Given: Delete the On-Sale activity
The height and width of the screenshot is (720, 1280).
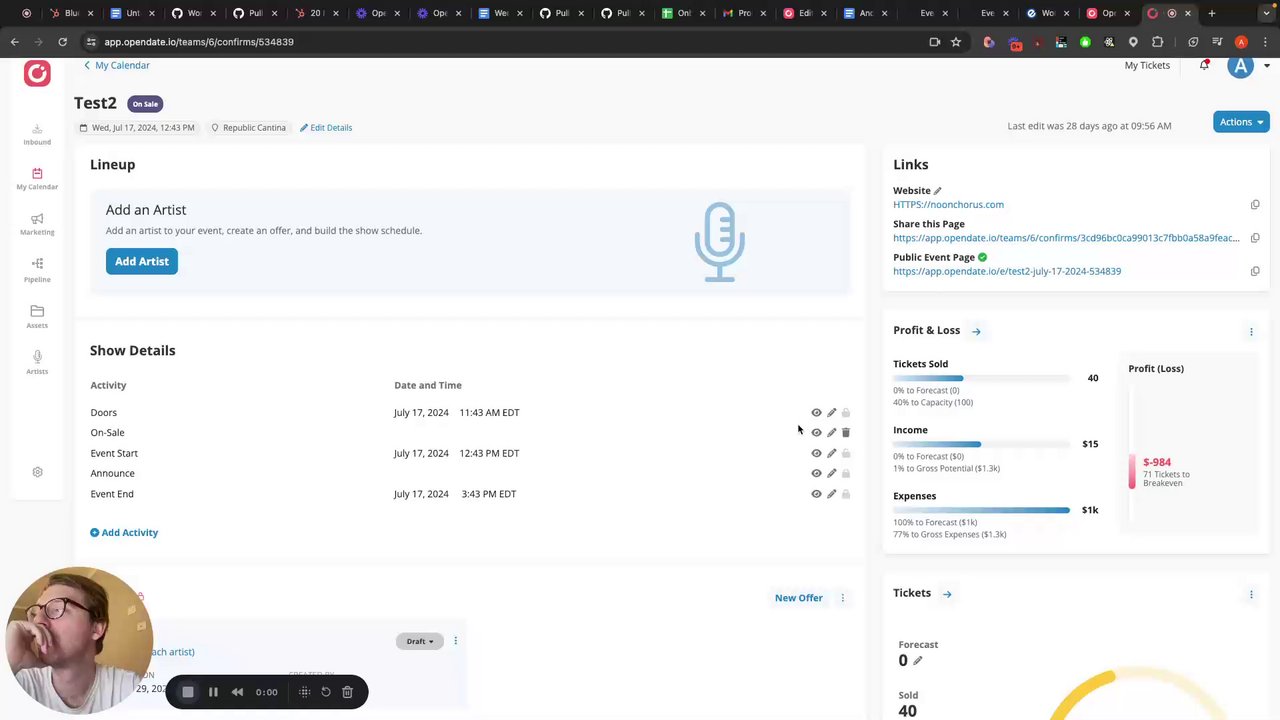Looking at the screenshot, I should click(x=845, y=433).
